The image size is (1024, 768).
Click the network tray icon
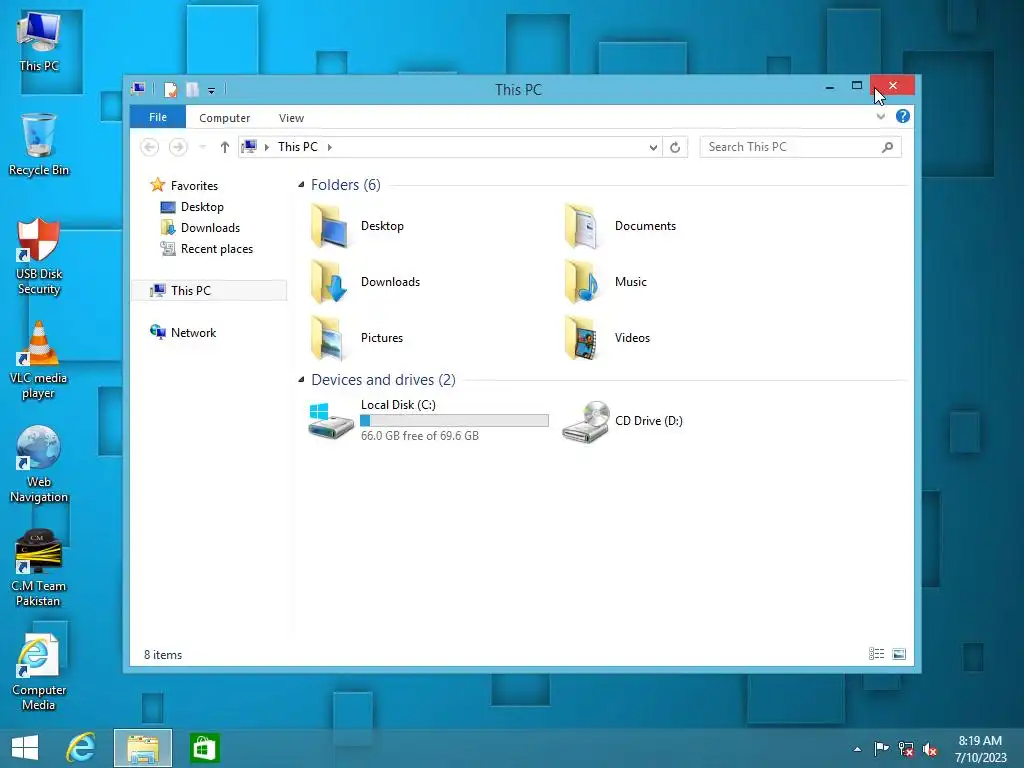coord(906,749)
